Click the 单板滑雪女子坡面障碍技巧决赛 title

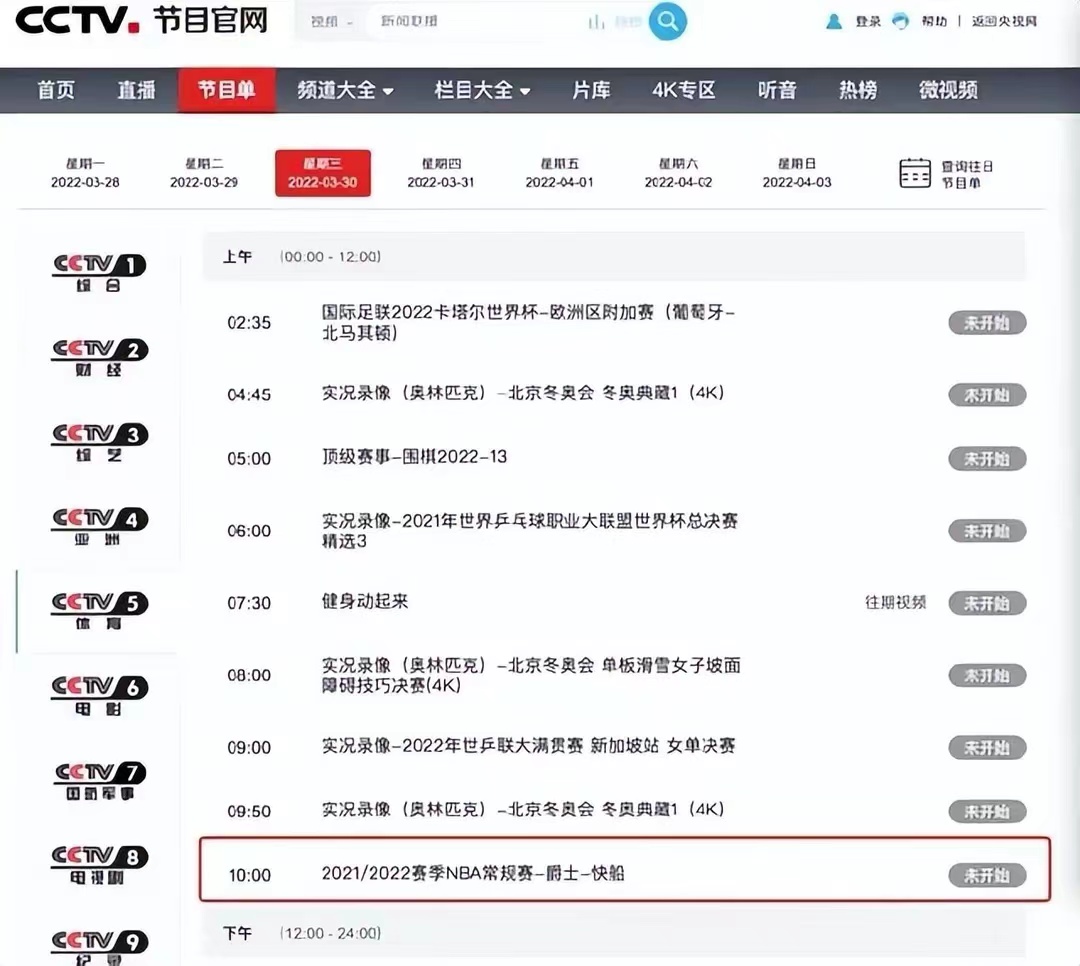click(x=531, y=675)
